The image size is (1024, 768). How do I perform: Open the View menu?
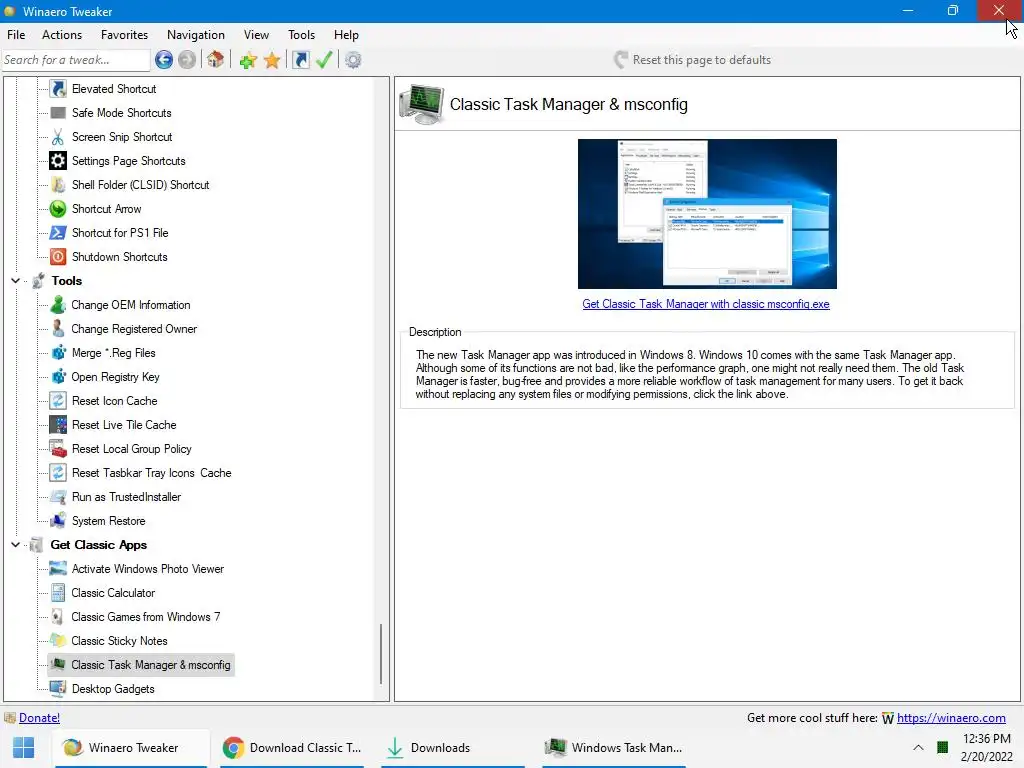[256, 35]
